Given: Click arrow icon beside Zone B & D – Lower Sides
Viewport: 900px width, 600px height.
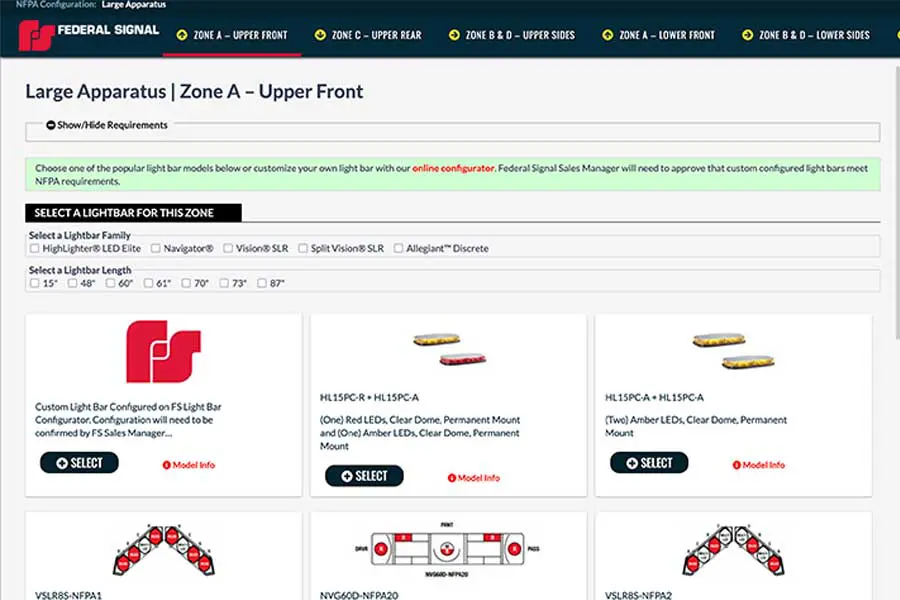Looking at the screenshot, I should pos(747,35).
